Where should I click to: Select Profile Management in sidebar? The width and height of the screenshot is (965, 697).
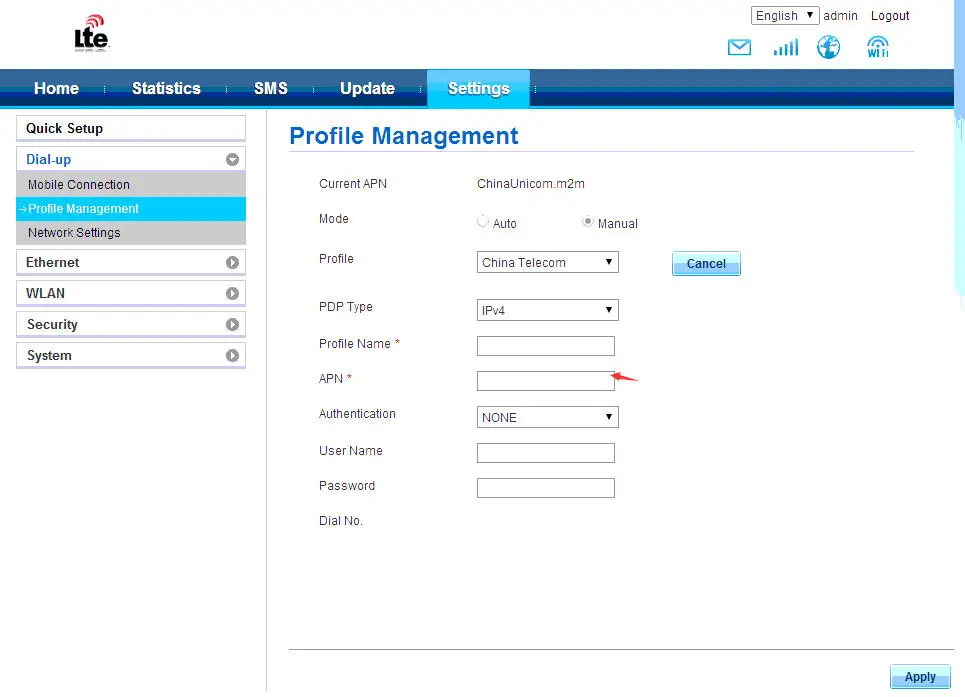click(130, 209)
